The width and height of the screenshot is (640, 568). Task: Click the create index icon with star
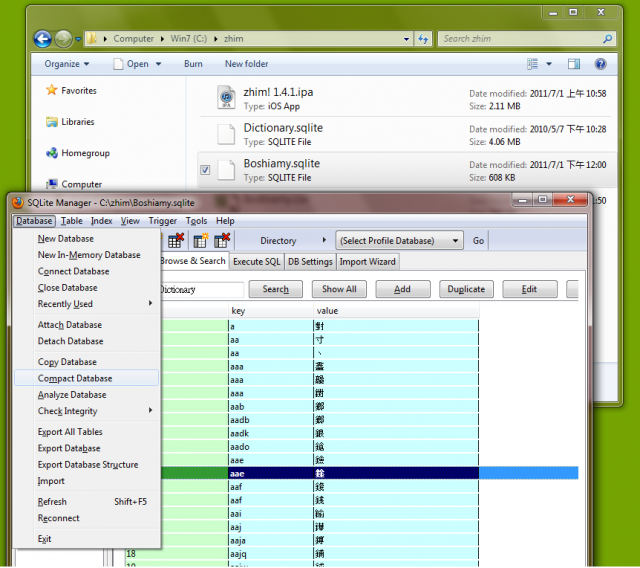click(201, 240)
